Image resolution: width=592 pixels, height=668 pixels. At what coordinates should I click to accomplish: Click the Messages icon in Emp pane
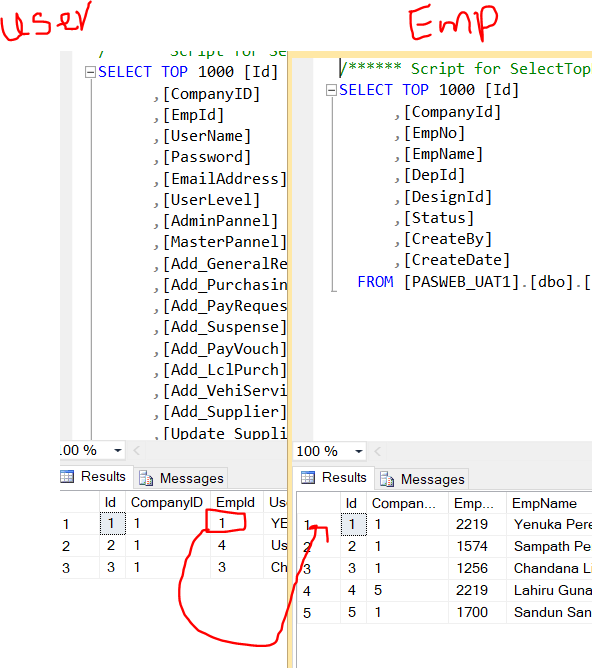387,479
